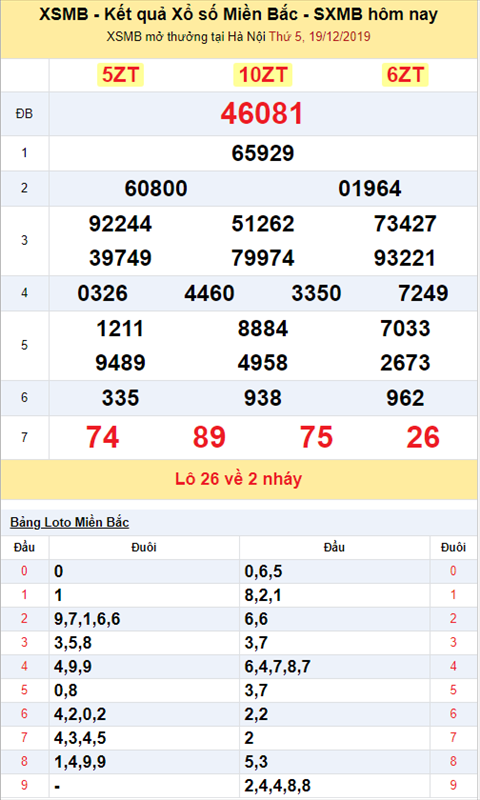Open the Bảng Loto Miền Bắc link
The image size is (480, 800).
tap(69, 522)
